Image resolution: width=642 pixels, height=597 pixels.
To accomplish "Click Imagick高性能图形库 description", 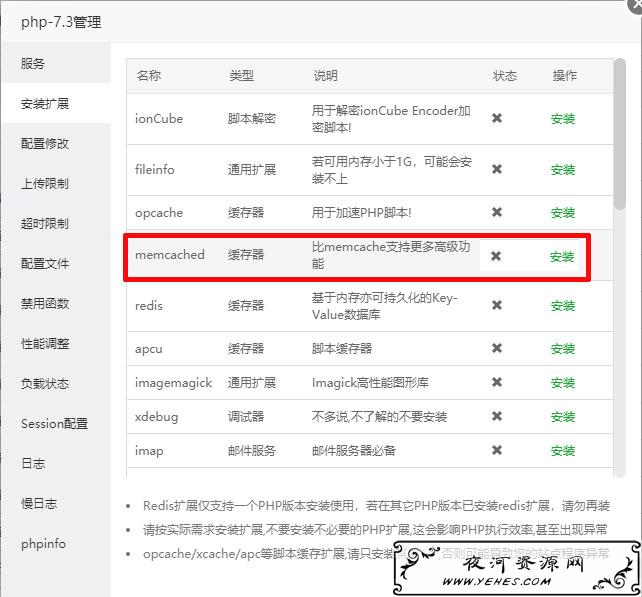I will (x=370, y=383).
